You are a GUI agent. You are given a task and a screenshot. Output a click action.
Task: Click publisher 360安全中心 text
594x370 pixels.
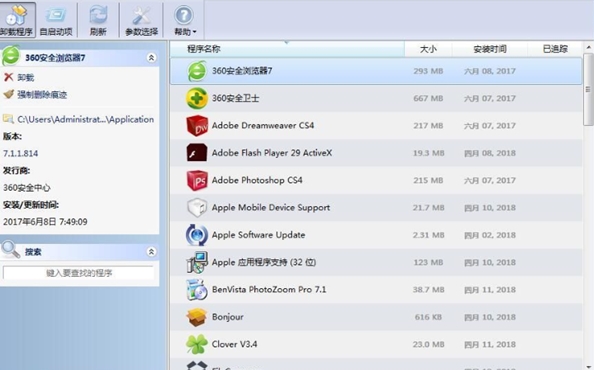(27, 188)
